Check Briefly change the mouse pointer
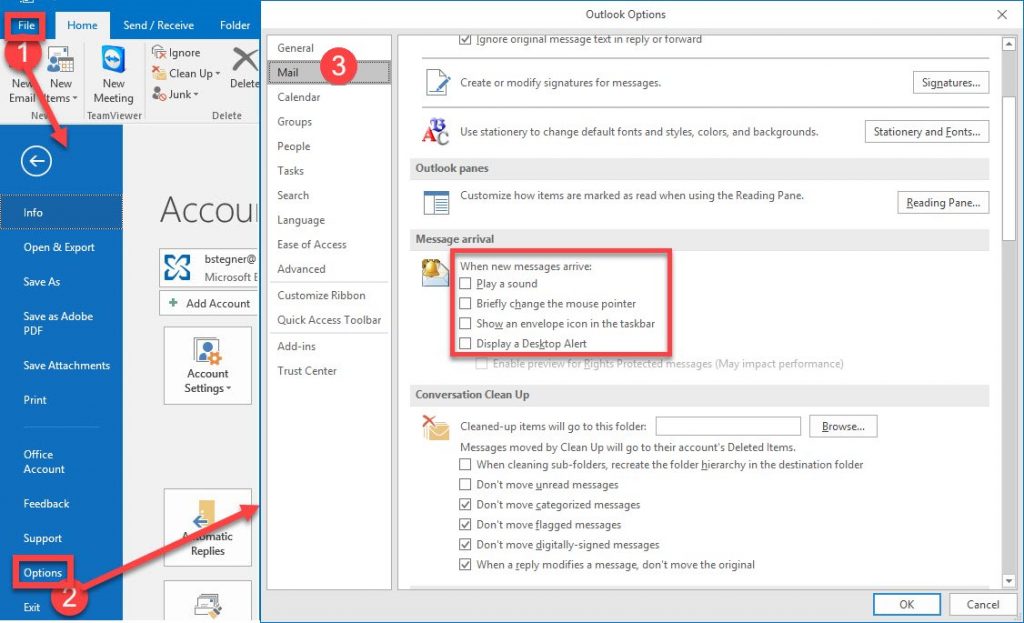 (x=465, y=304)
